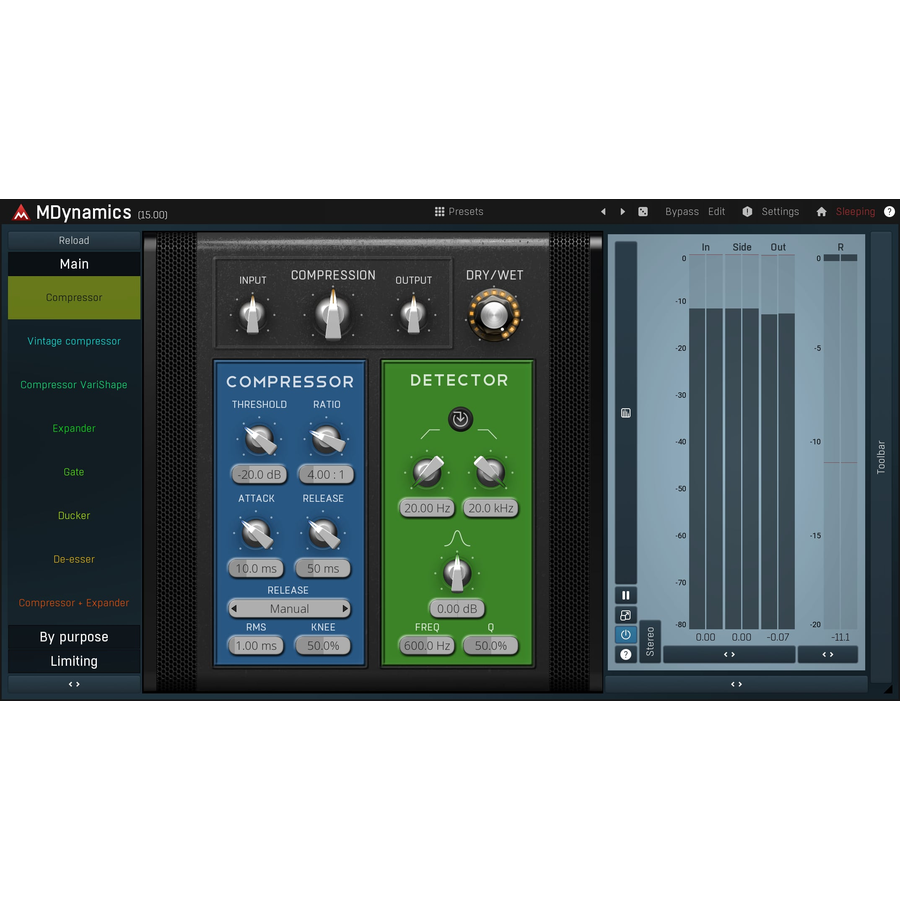
Task: Select the Compressor device
Action: pos(74,298)
